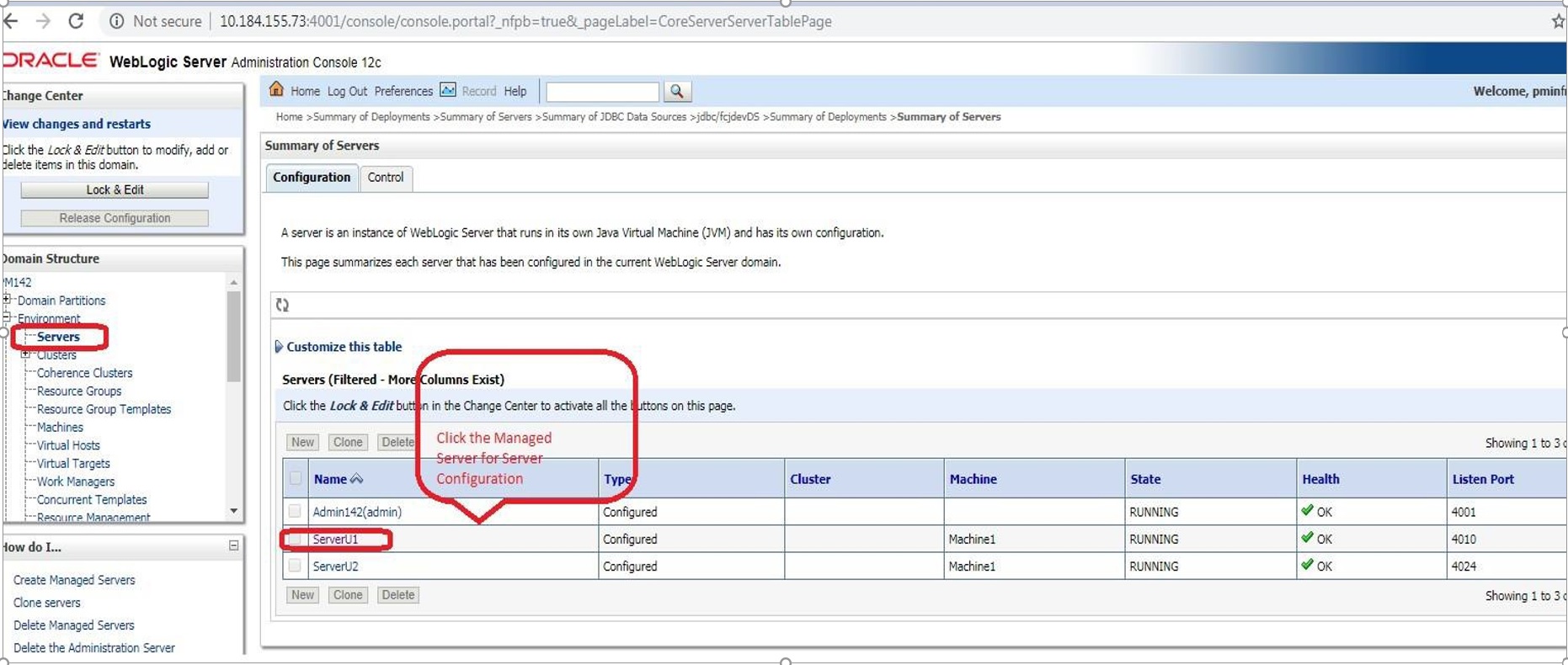The height and width of the screenshot is (665, 1568).
Task: Click the browser address bar URL
Action: pyautogui.click(x=525, y=21)
